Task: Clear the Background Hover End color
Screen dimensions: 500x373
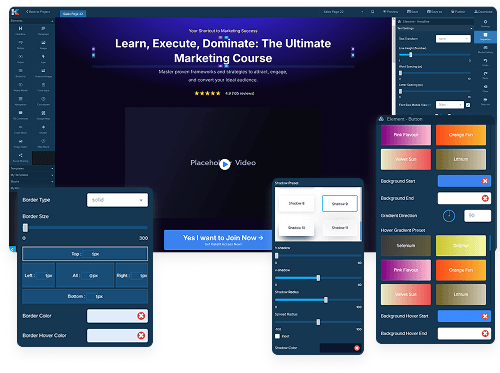Action: [x=485, y=333]
